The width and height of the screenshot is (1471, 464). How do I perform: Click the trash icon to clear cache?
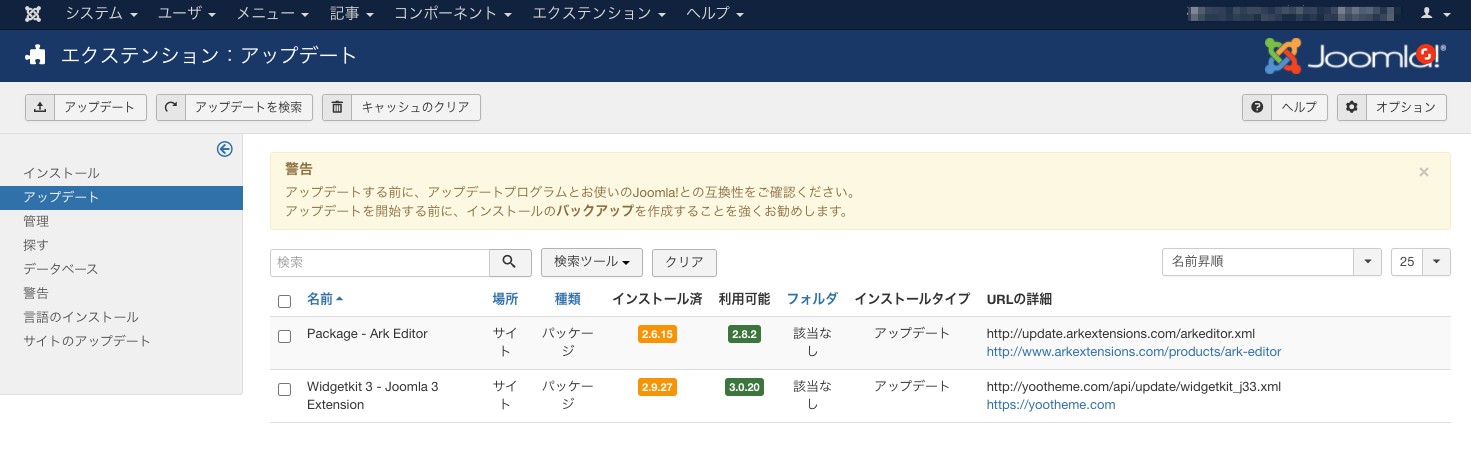pos(337,108)
